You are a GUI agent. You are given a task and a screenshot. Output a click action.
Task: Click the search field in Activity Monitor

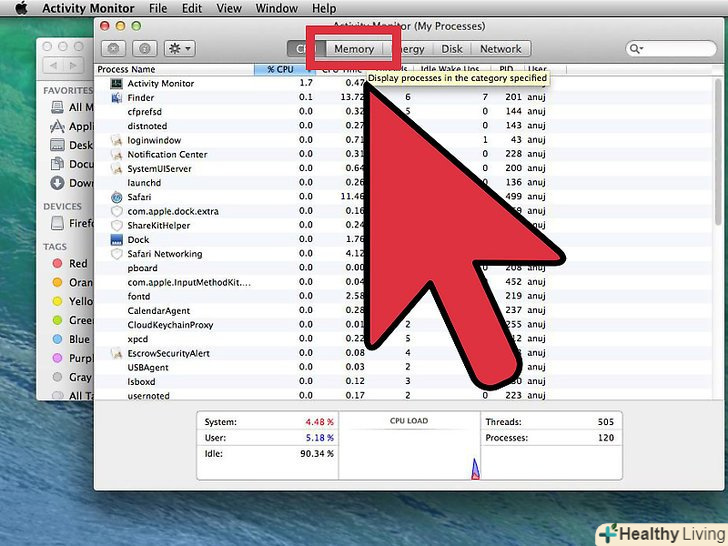670,48
